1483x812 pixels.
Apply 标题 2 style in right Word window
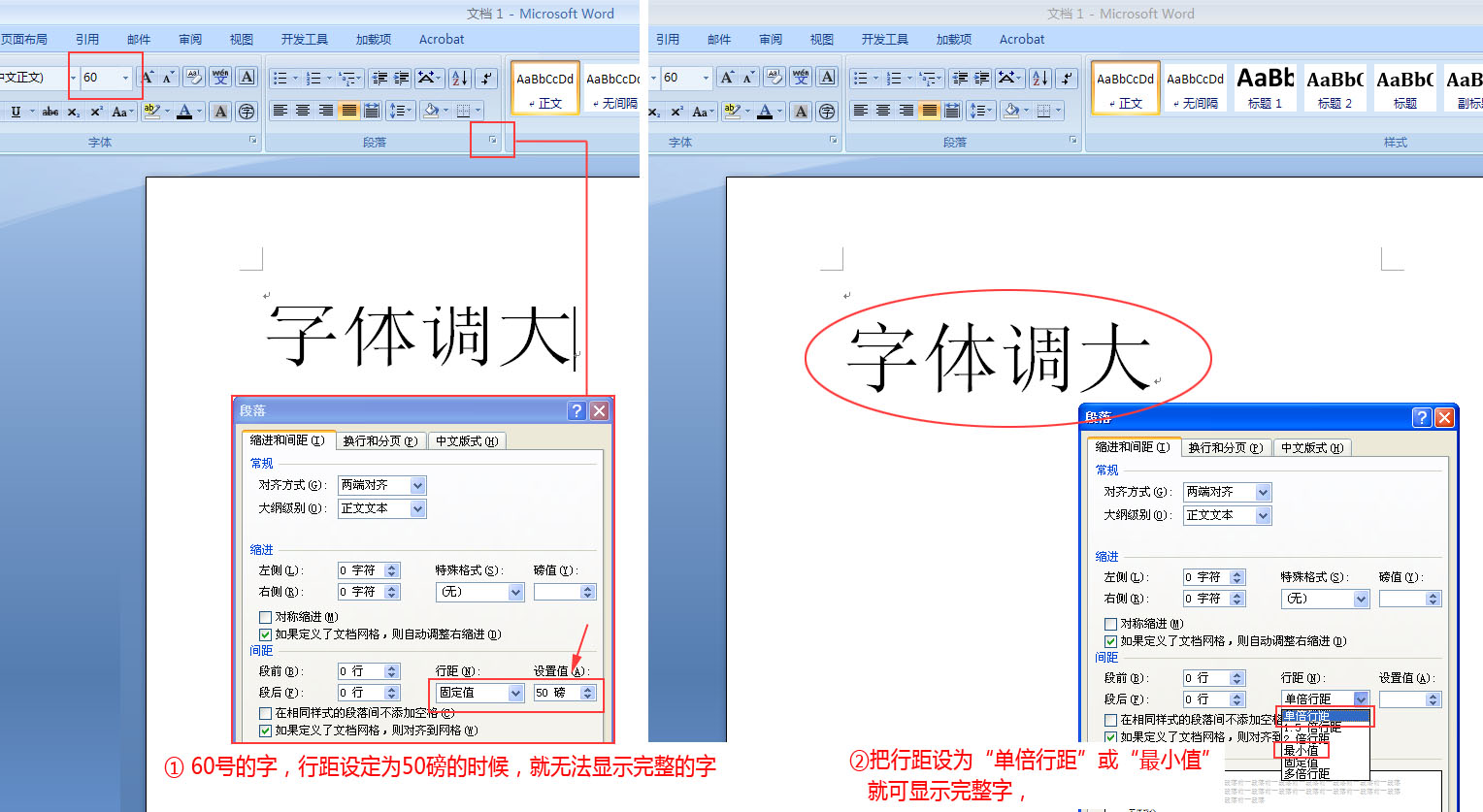(x=1335, y=87)
